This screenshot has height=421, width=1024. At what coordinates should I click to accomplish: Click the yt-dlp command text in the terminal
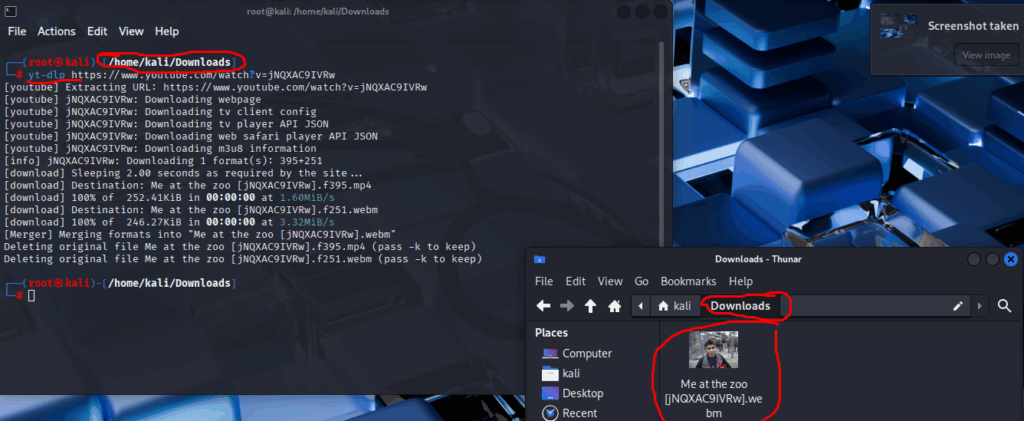tap(47, 75)
